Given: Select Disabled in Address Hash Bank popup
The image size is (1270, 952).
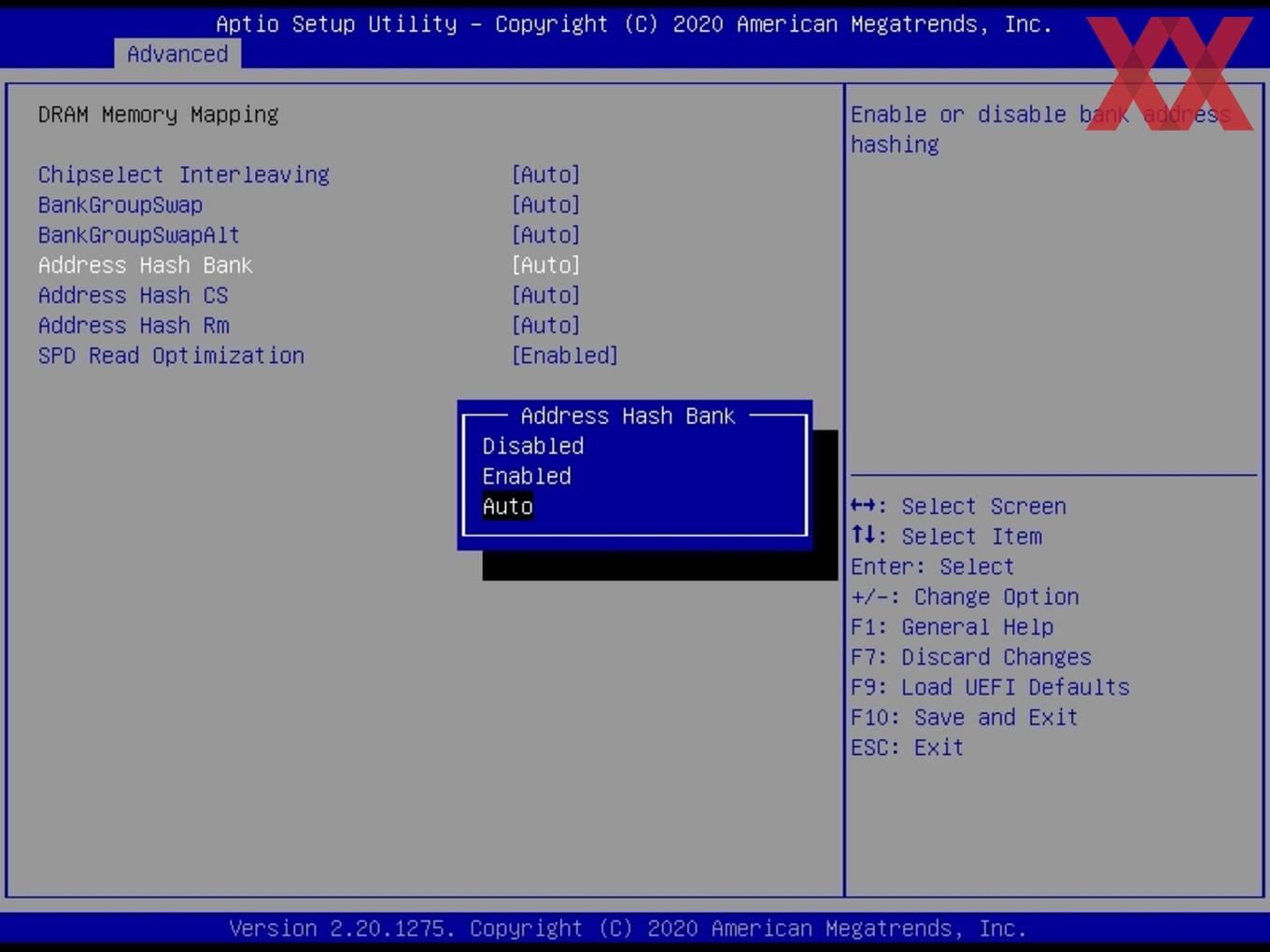Looking at the screenshot, I should [533, 446].
